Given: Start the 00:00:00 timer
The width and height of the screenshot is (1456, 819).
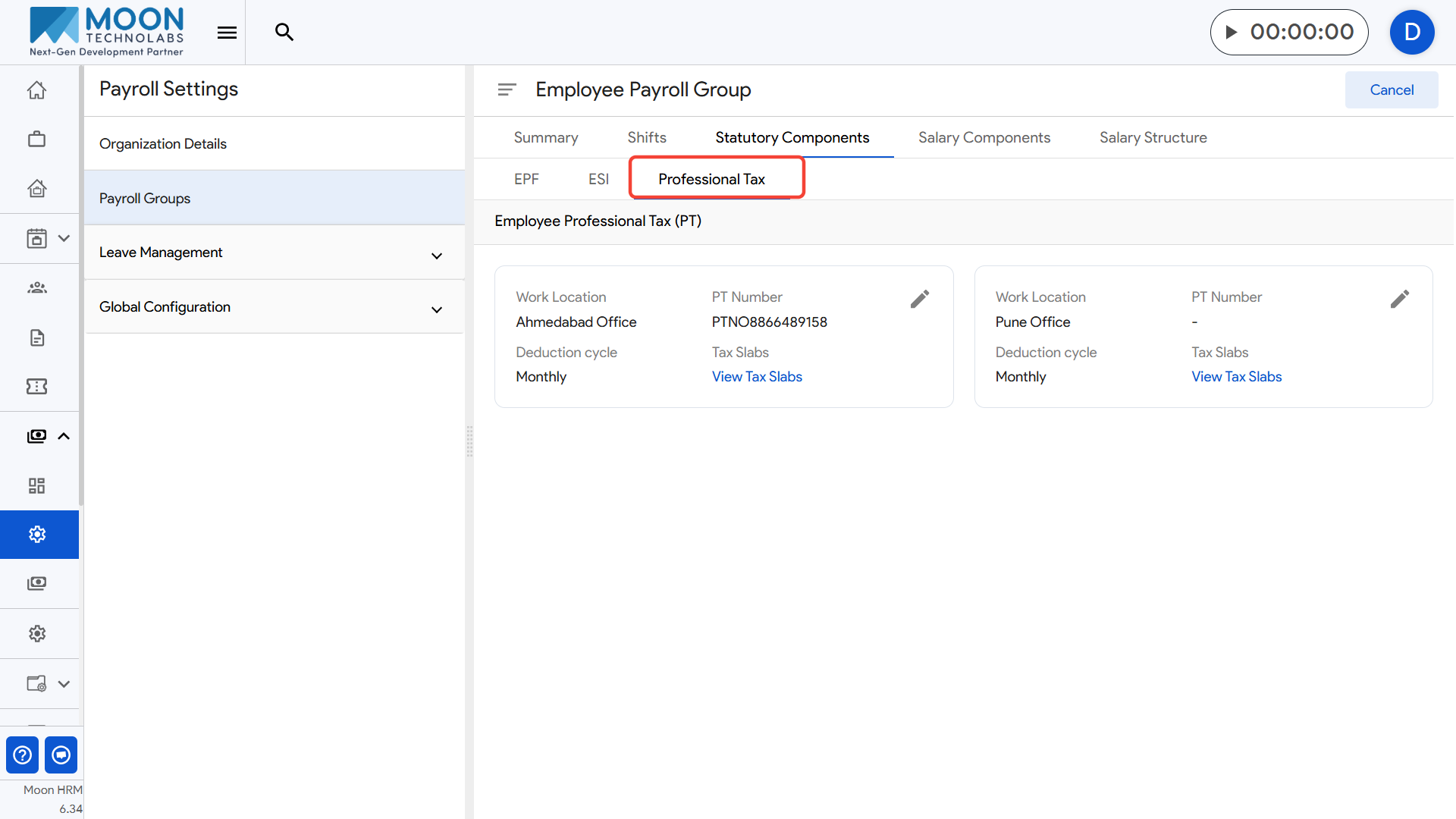Looking at the screenshot, I should pos(1232,32).
